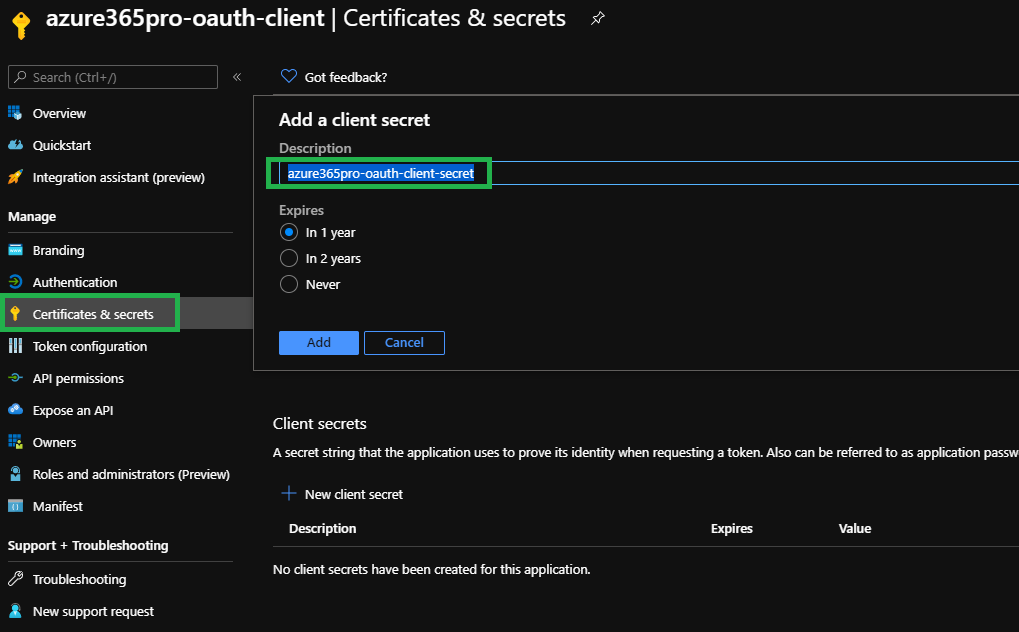Click the Owners icon
1019x632 pixels.
click(x=15, y=441)
